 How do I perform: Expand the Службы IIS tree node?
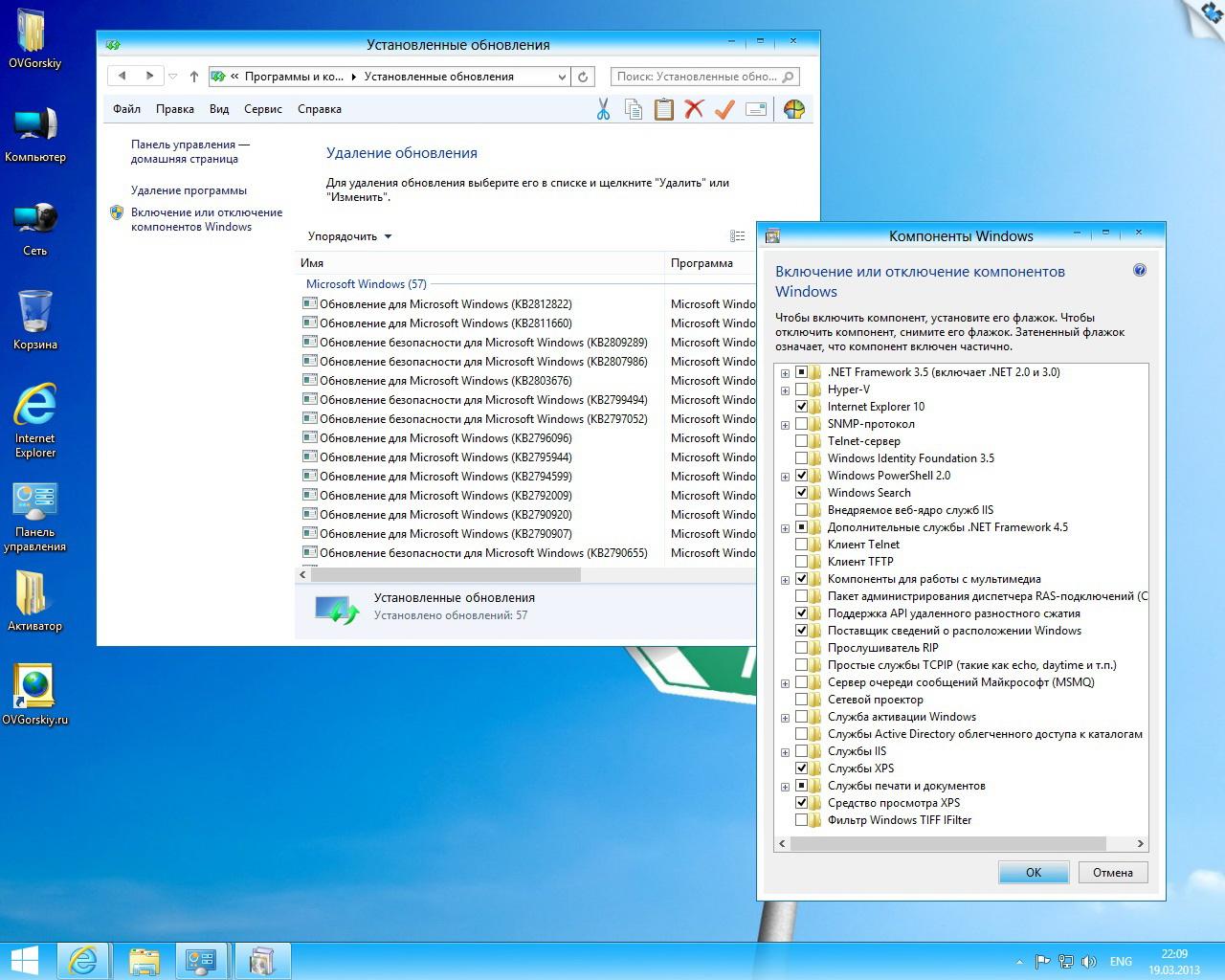click(785, 752)
